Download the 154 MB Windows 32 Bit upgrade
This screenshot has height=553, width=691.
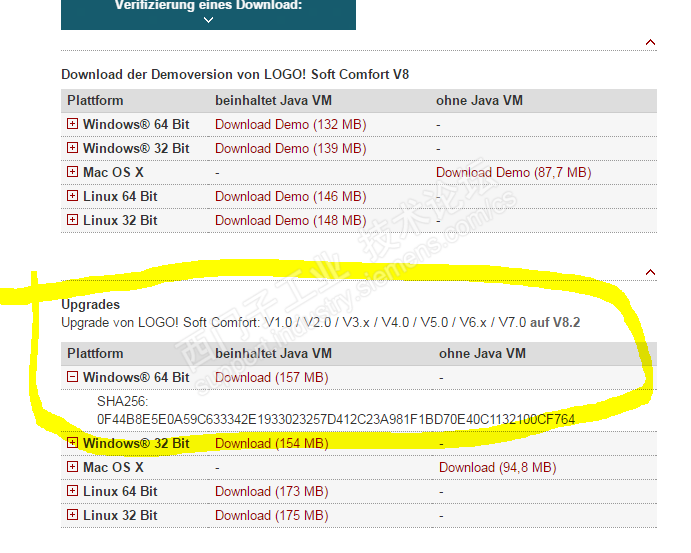pyautogui.click(x=272, y=444)
